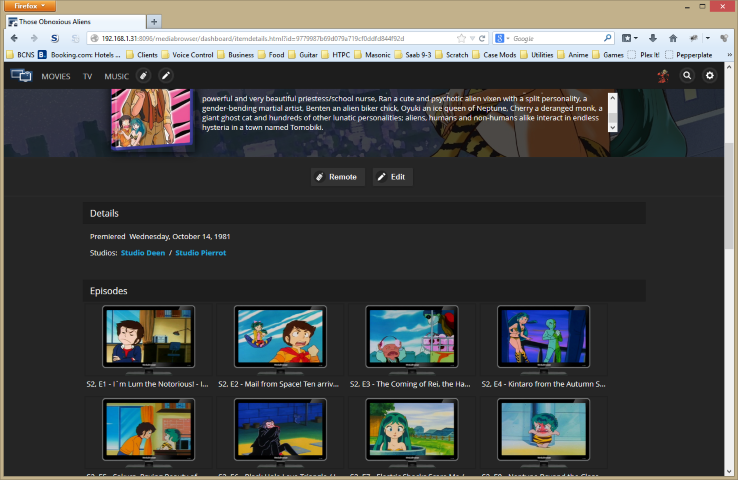738x480 pixels.
Task: Open the user profile avatar icon
Action: (663, 75)
